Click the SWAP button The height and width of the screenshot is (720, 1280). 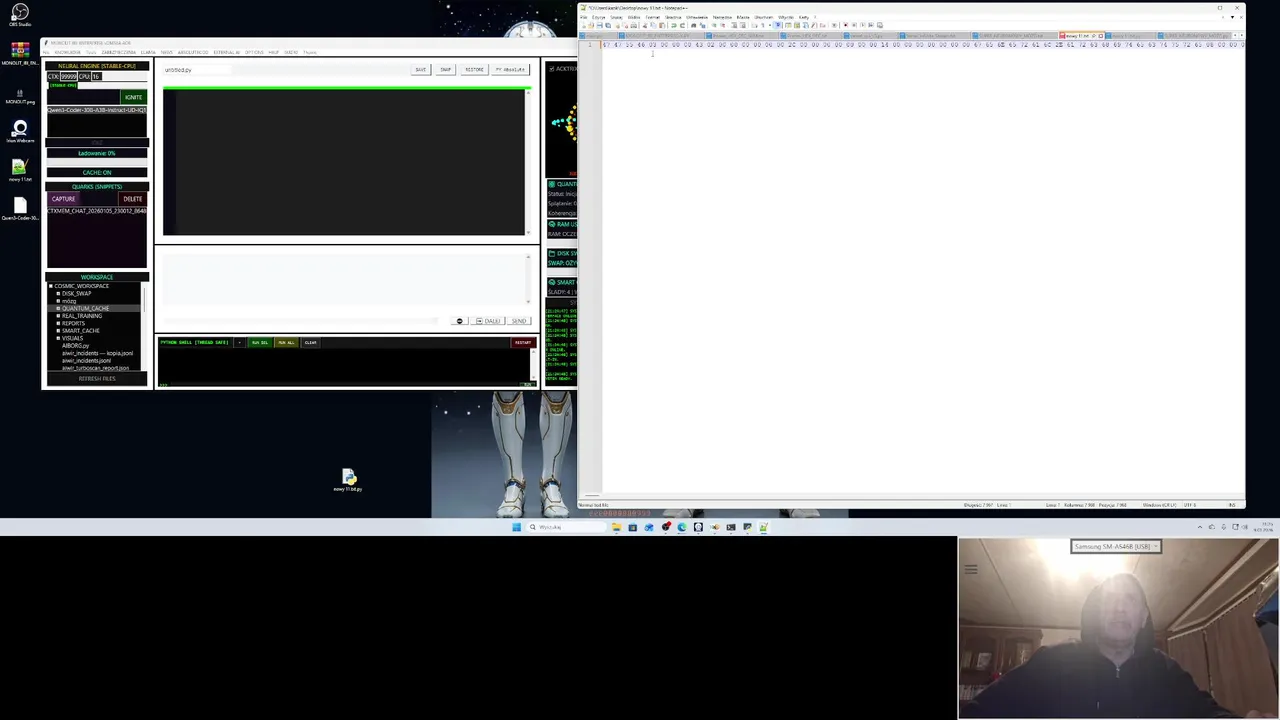445,70
